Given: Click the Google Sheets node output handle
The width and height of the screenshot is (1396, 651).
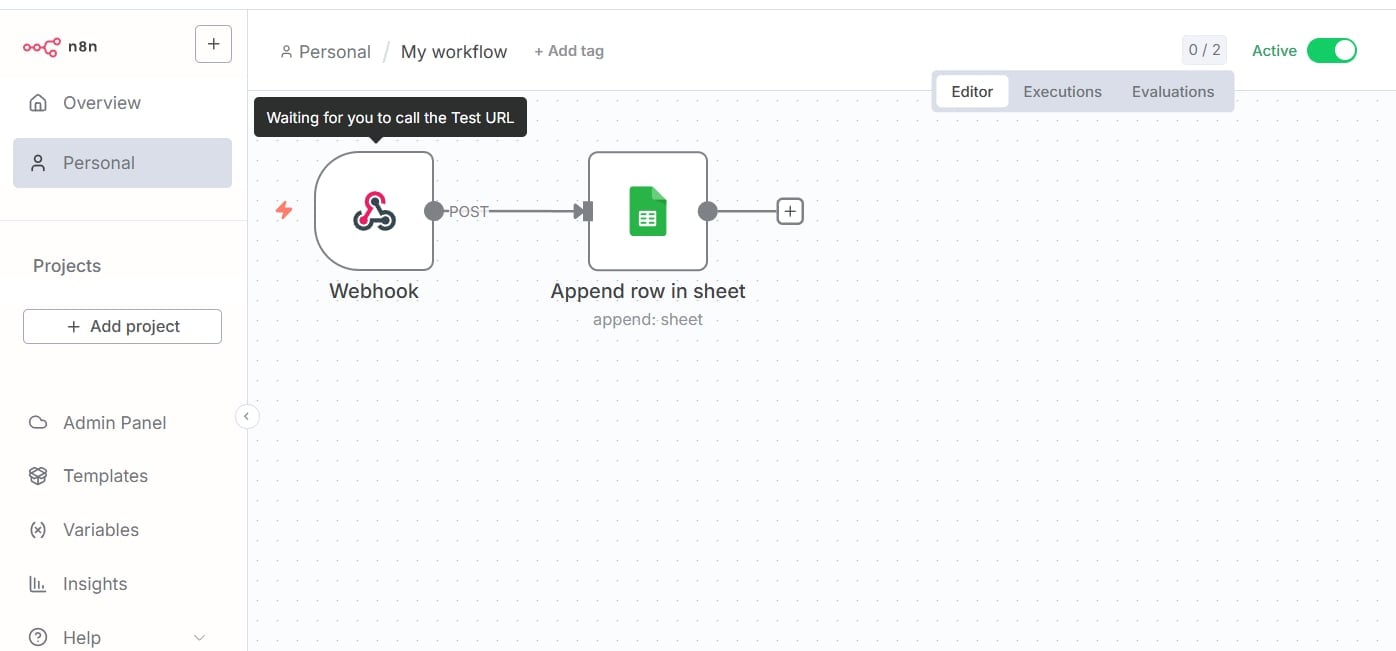Looking at the screenshot, I should (x=707, y=211).
